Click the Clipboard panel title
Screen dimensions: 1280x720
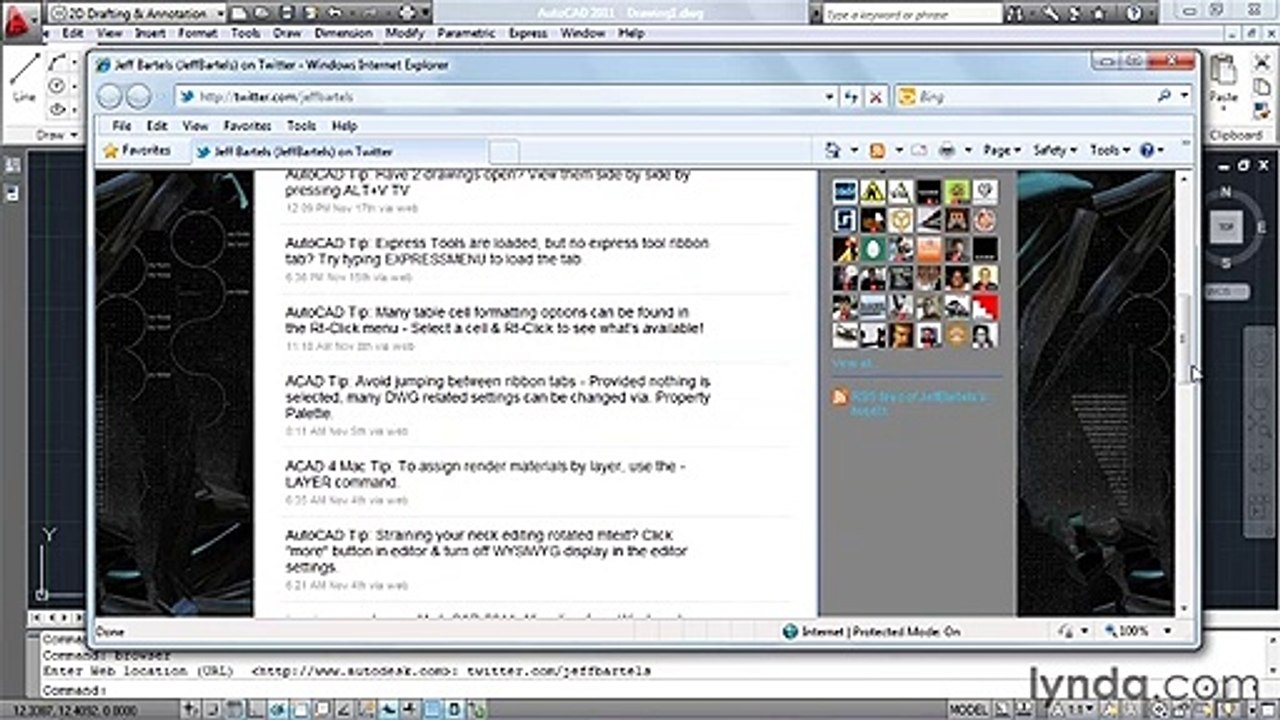click(x=1235, y=134)
